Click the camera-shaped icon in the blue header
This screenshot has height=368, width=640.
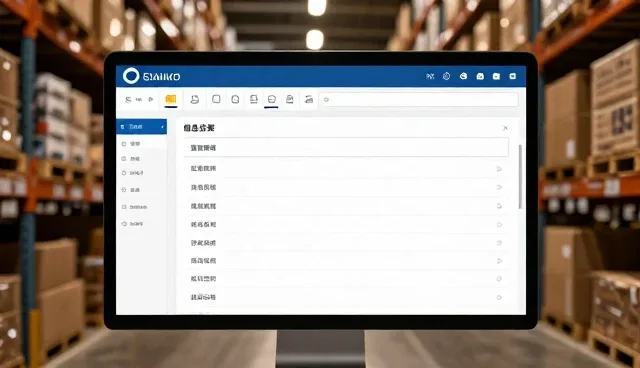click(480, 76)
